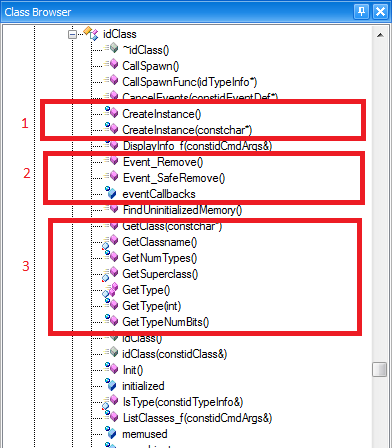
Task: Select GetSuperclass() method entry
Action: pos(160,274)
